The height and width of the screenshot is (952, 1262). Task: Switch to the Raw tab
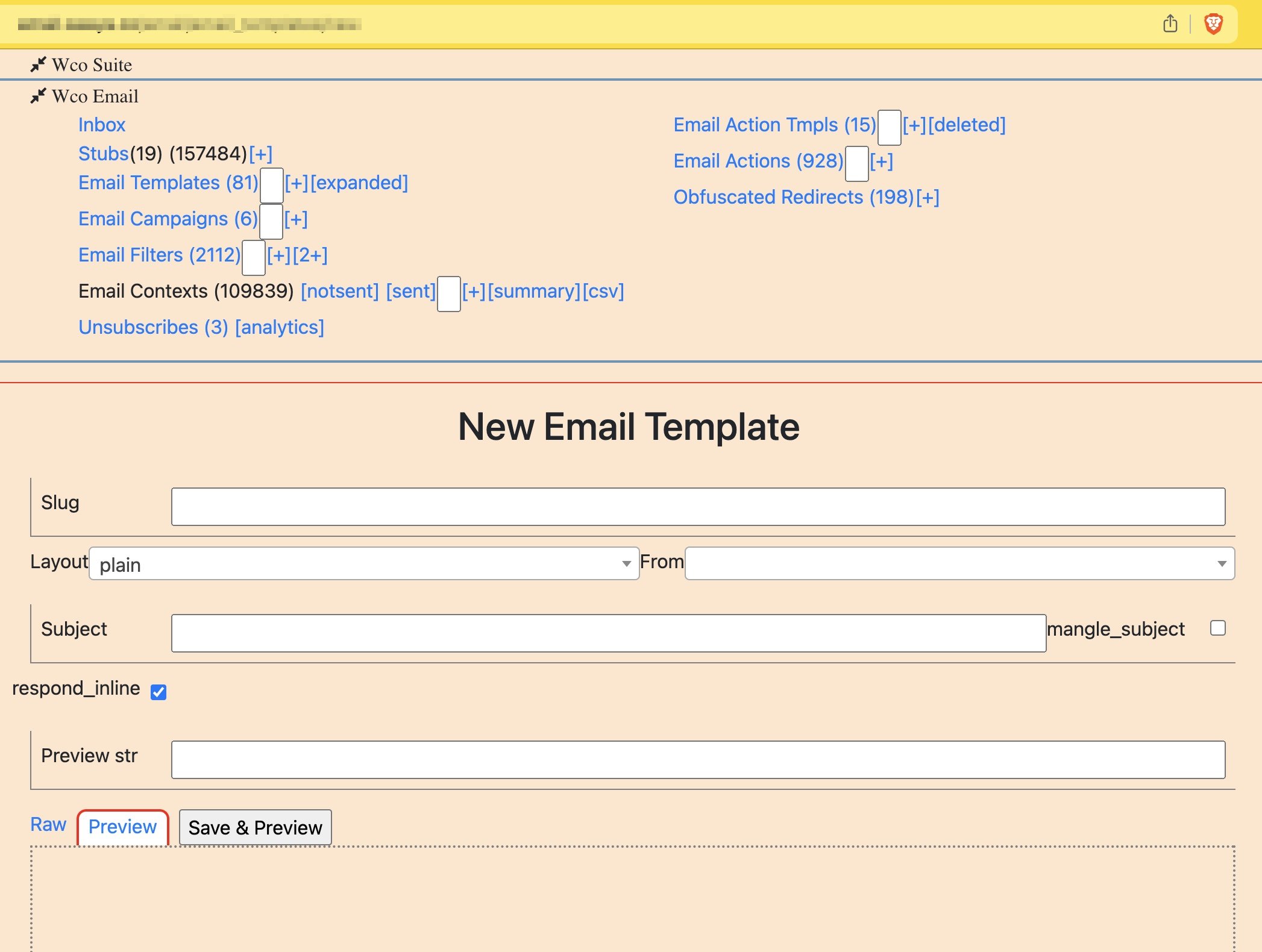point(48,824)
